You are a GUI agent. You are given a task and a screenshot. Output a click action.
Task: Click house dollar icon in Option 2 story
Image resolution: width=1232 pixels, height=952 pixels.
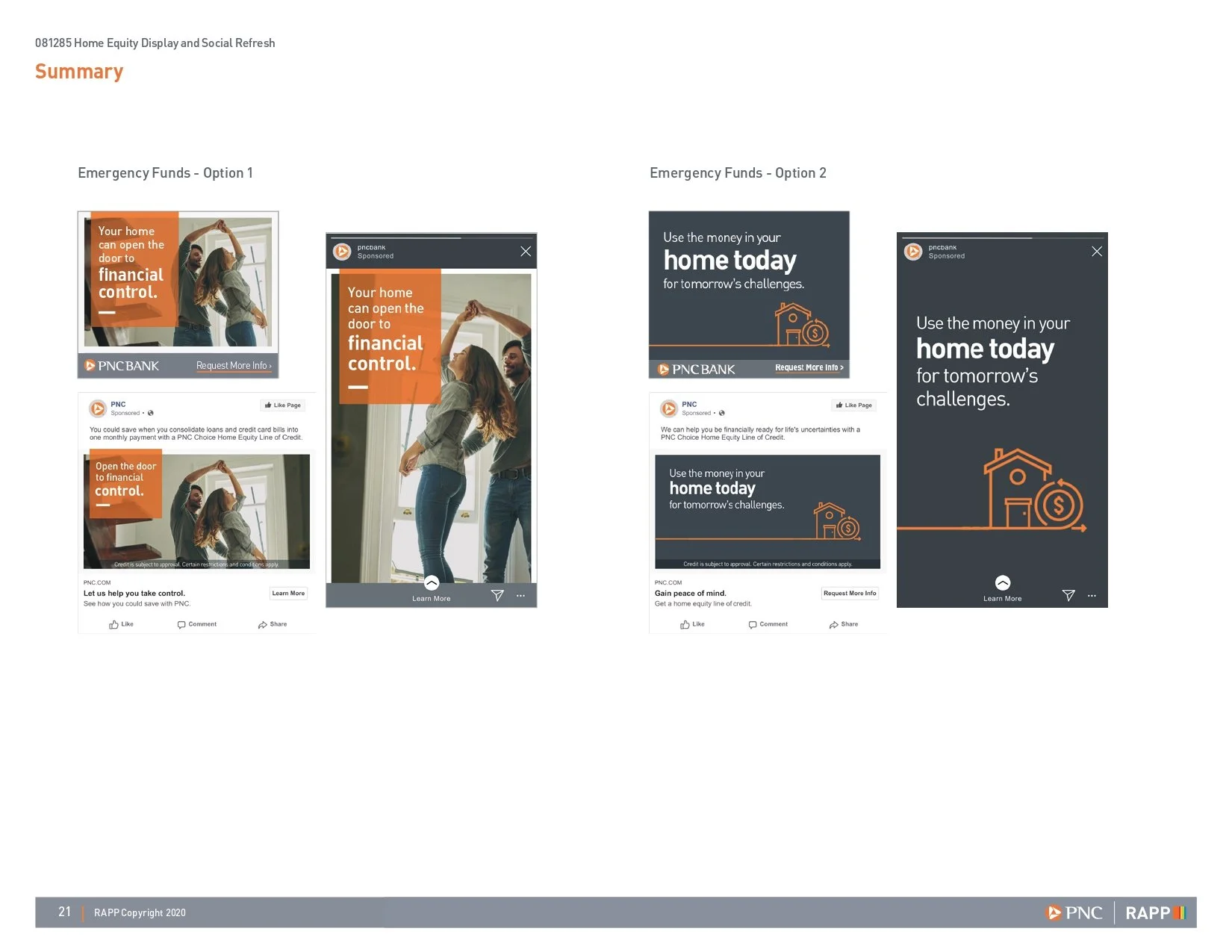pyautogui.click(x=1034, y=489)
